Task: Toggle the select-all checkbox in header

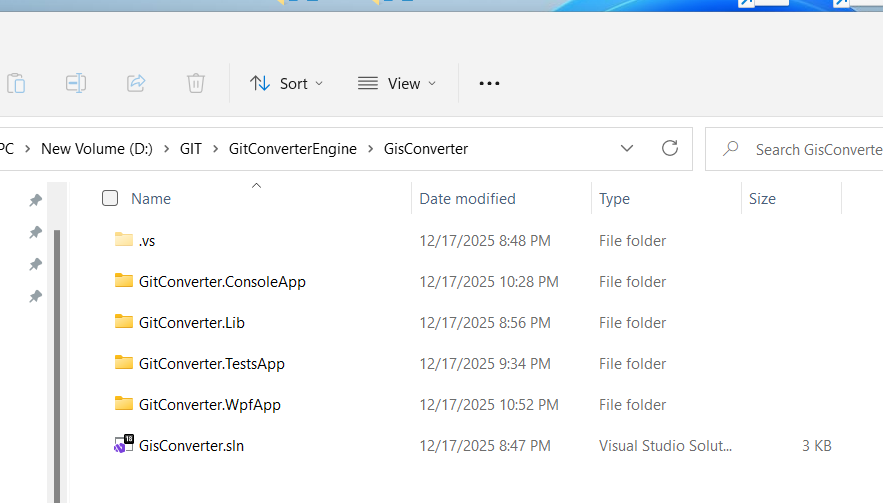Action: [x=110, y=198]
